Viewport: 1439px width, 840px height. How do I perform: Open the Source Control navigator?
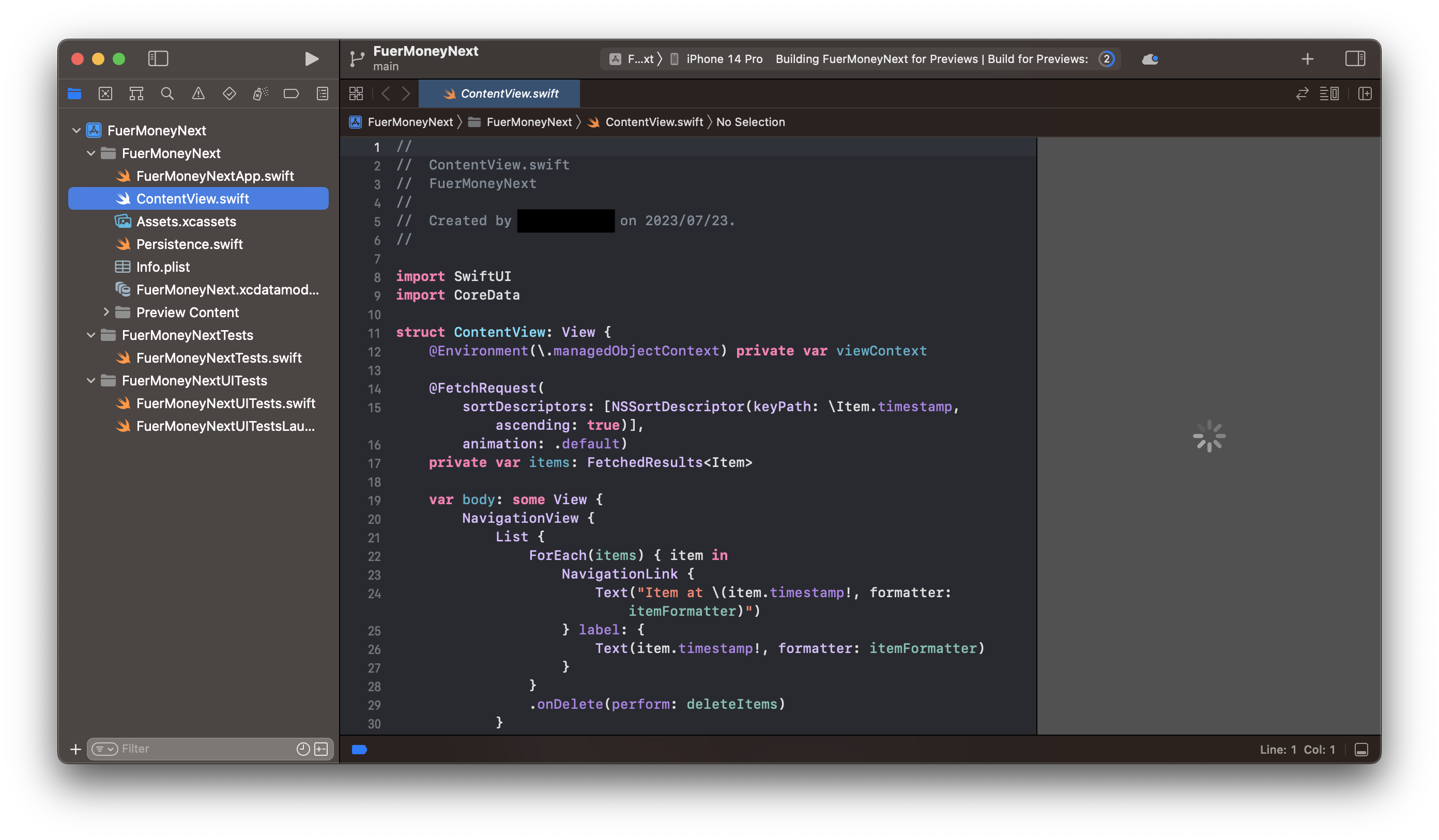click(x=105, y=93)
